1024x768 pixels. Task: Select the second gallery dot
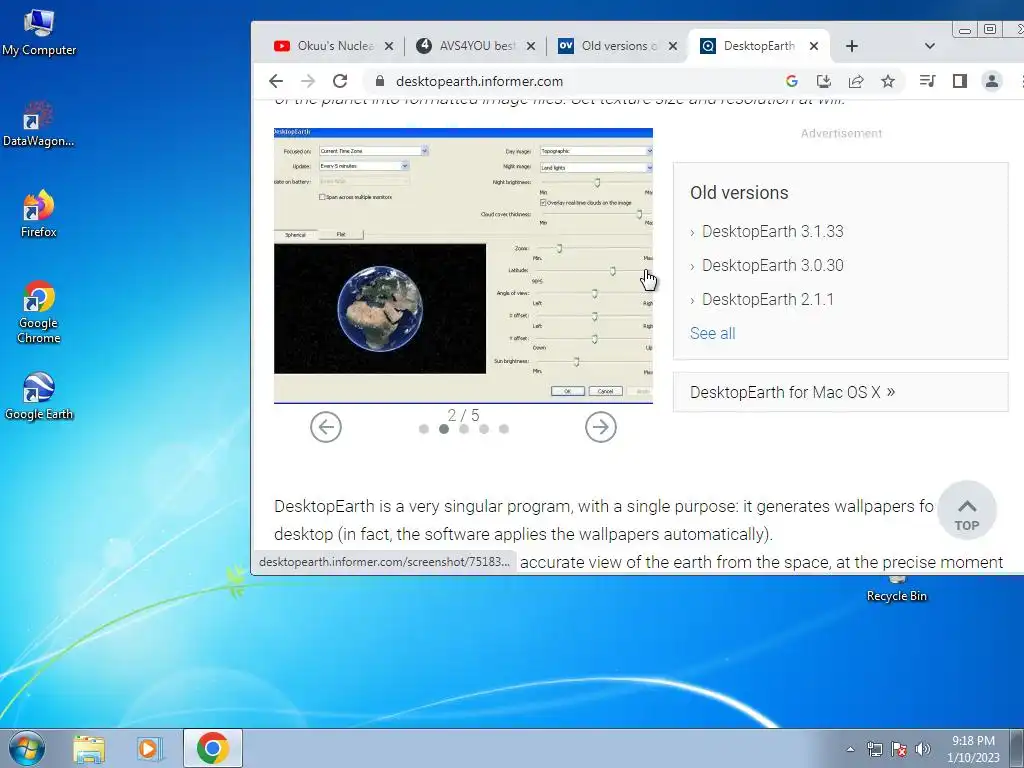[444, 429]
